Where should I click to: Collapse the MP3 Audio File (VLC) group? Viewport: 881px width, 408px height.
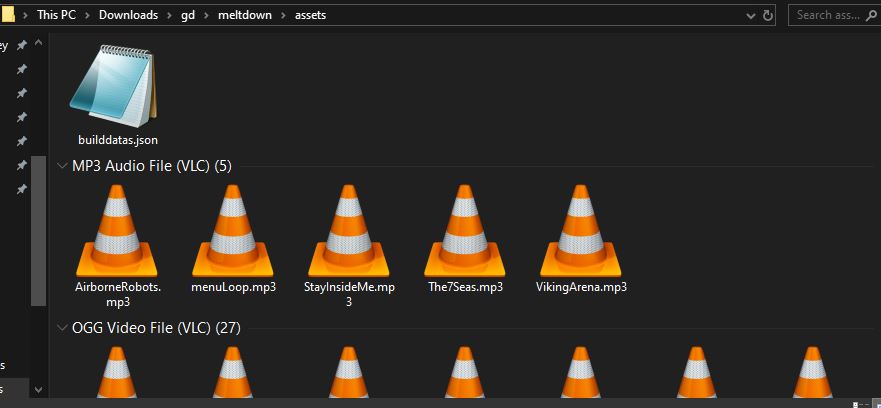[x=62, y=166]
